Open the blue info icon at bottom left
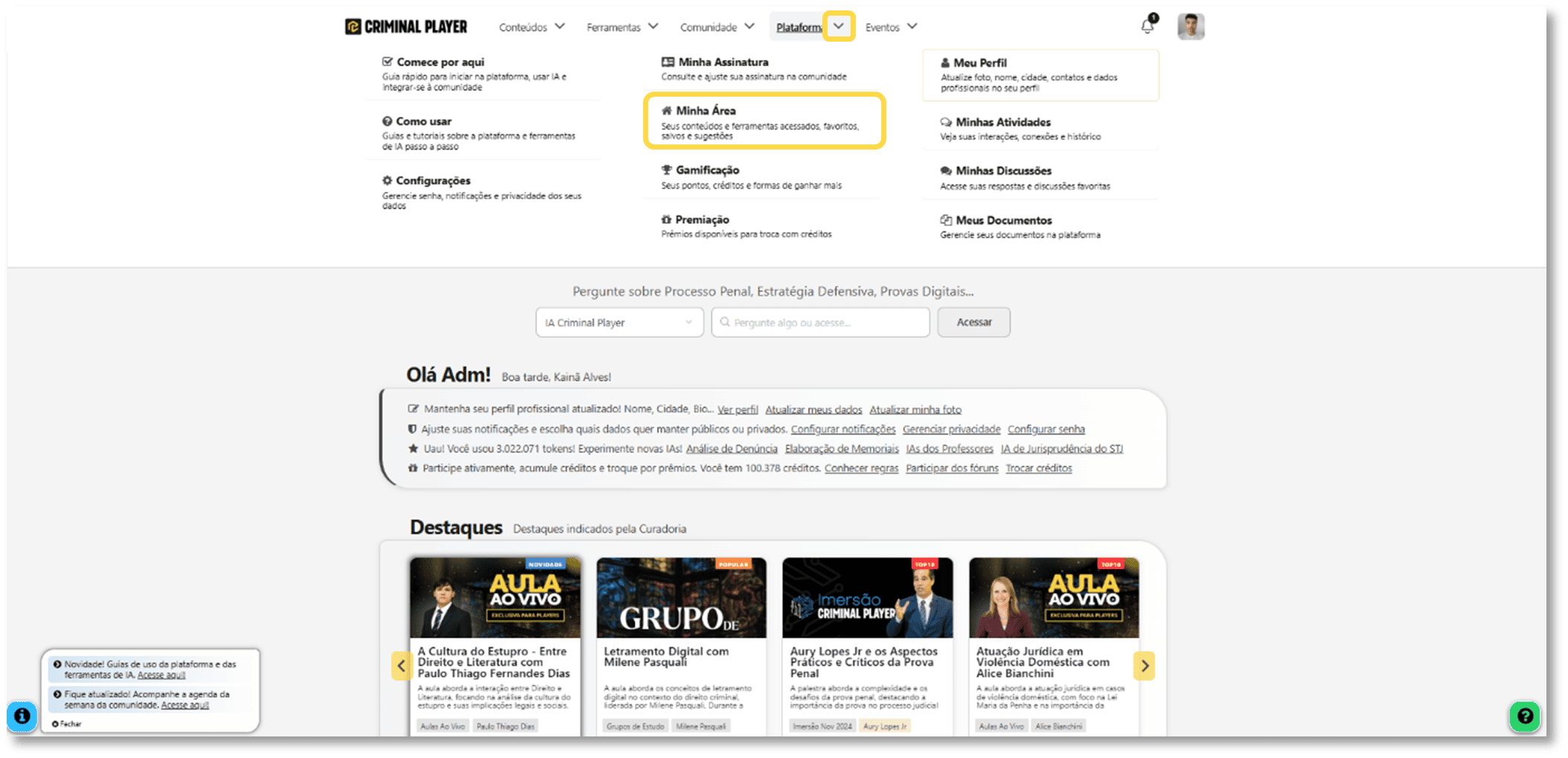This screenshot has height=758, width=1568. point(22,716)
